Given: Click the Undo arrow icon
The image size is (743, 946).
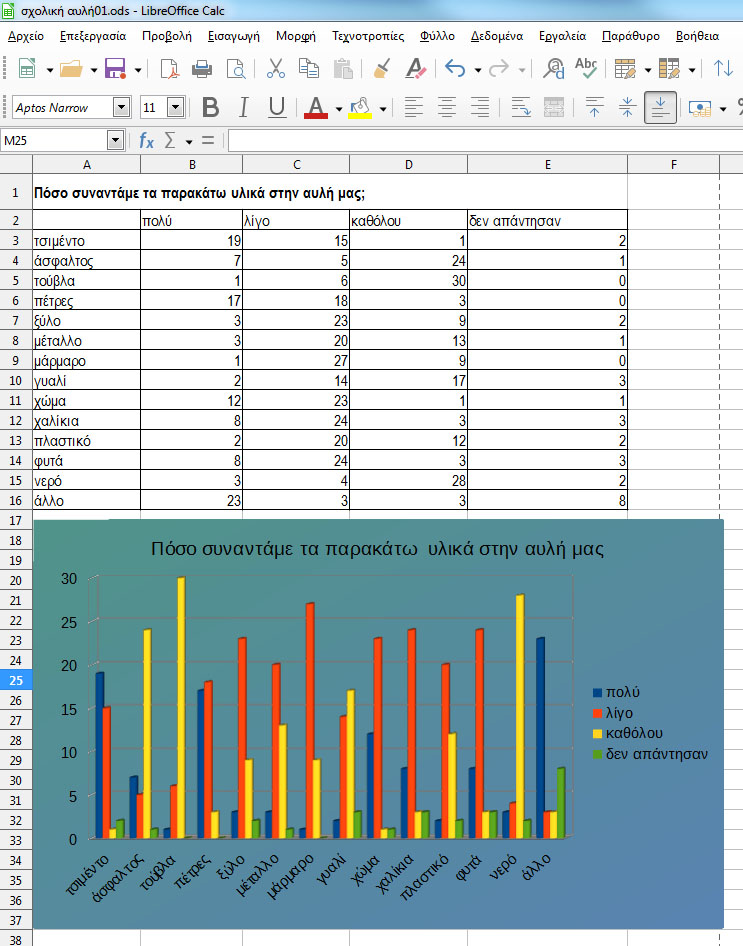Looking at the screenshot, I should [x=456, y=69].
